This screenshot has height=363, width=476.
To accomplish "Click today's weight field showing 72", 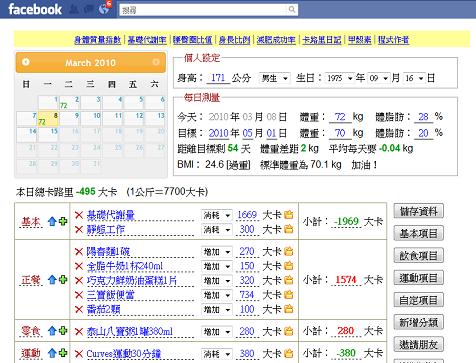I will tap(340, 117).
